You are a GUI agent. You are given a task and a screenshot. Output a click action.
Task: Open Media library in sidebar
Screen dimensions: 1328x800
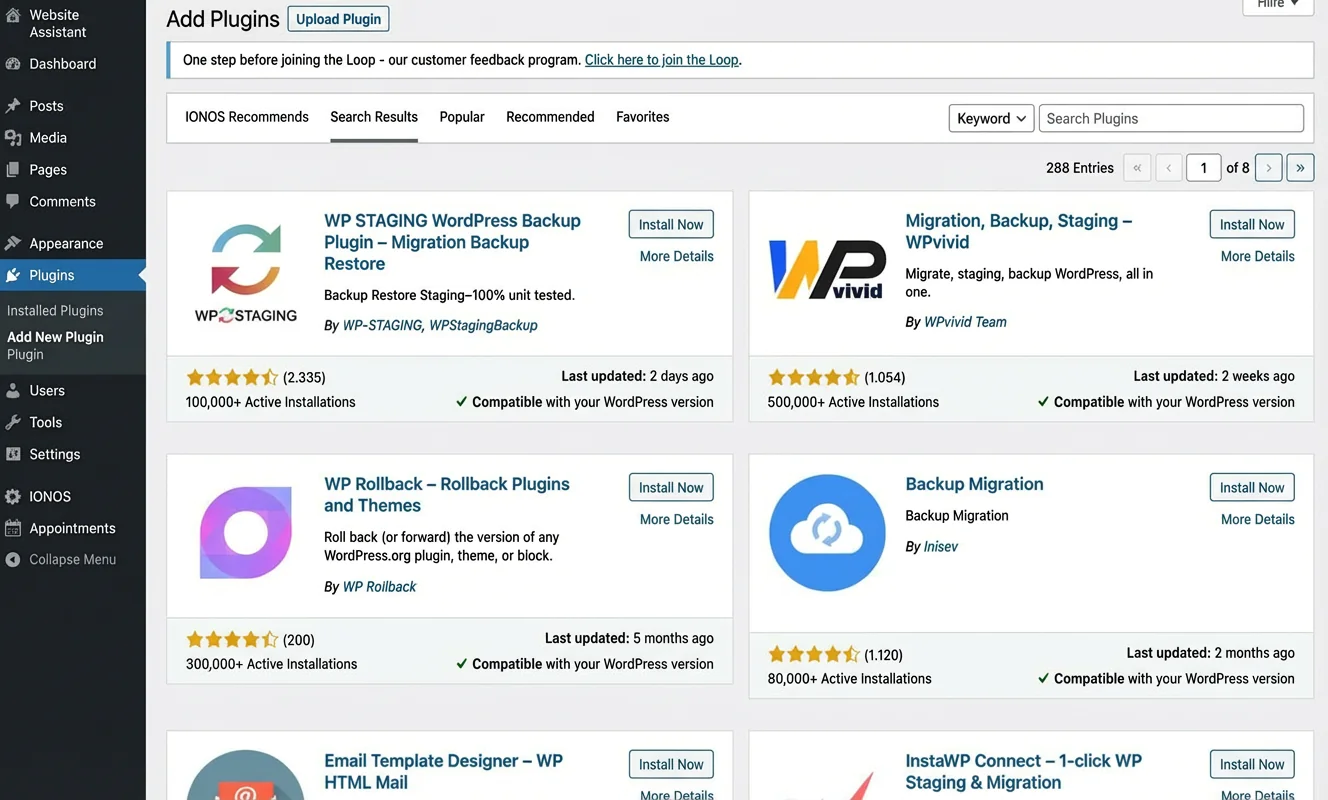(x=48, y=138)
